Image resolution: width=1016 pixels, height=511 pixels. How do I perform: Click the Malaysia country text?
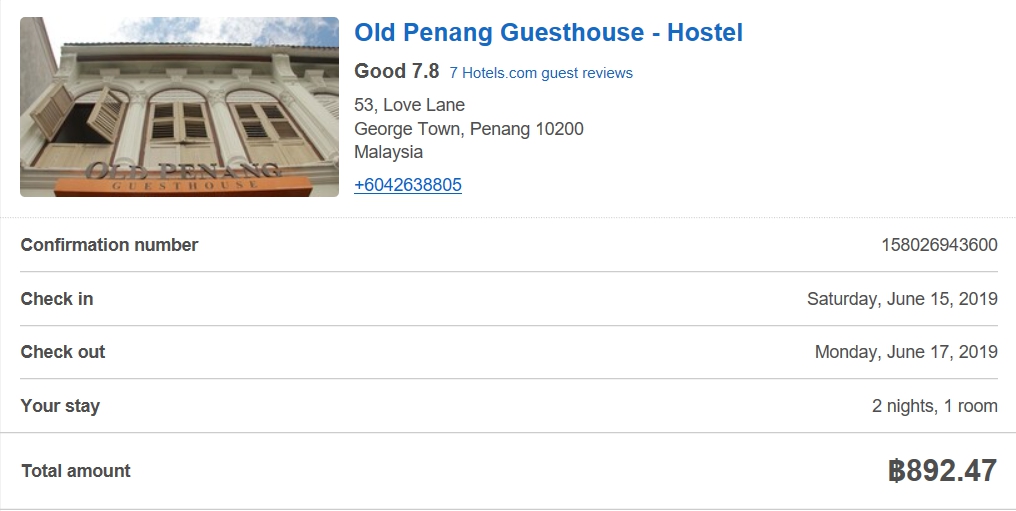tap(388, 152)
